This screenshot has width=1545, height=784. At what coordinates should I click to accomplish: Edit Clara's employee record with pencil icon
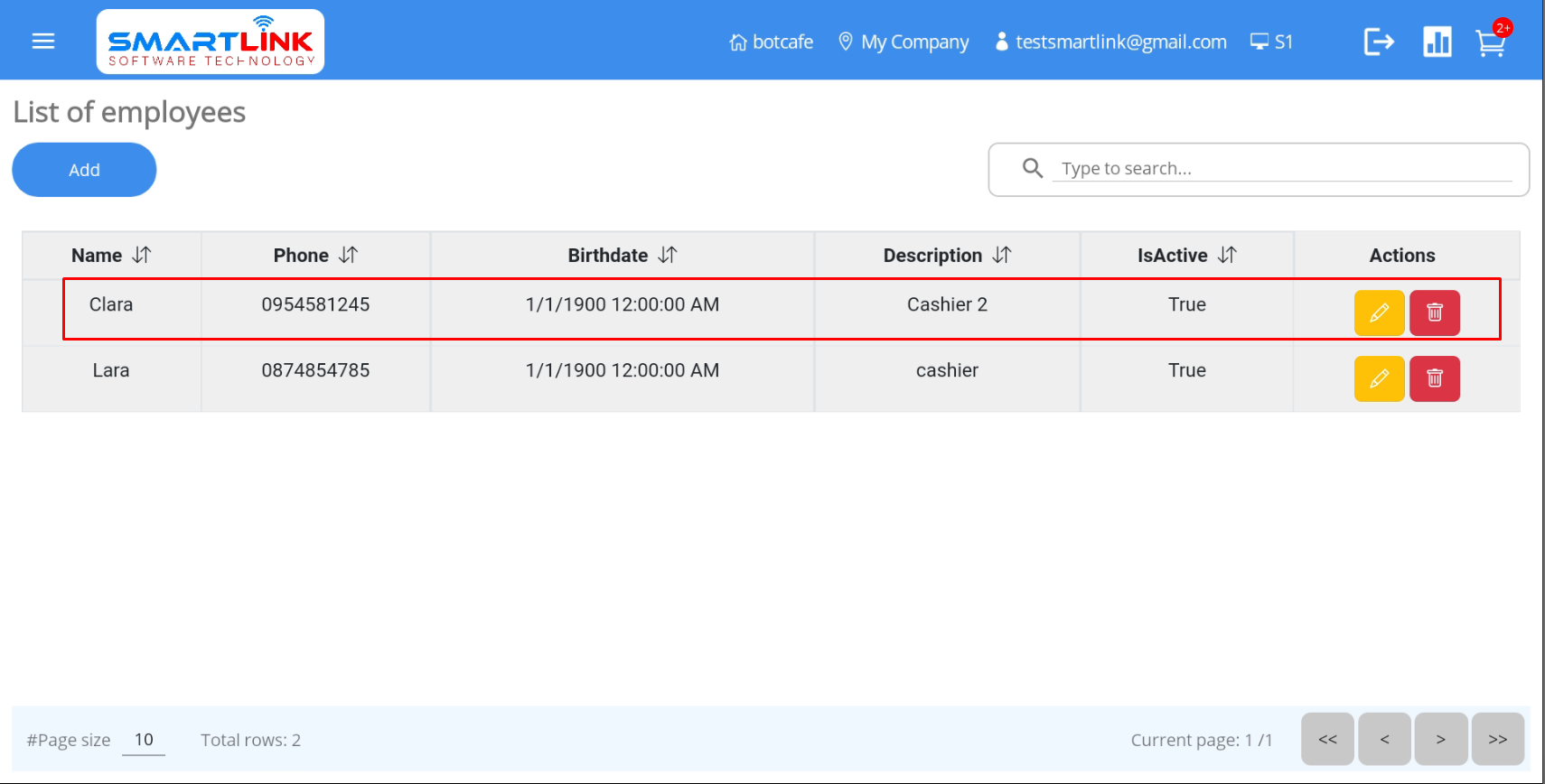(1379, 313)
